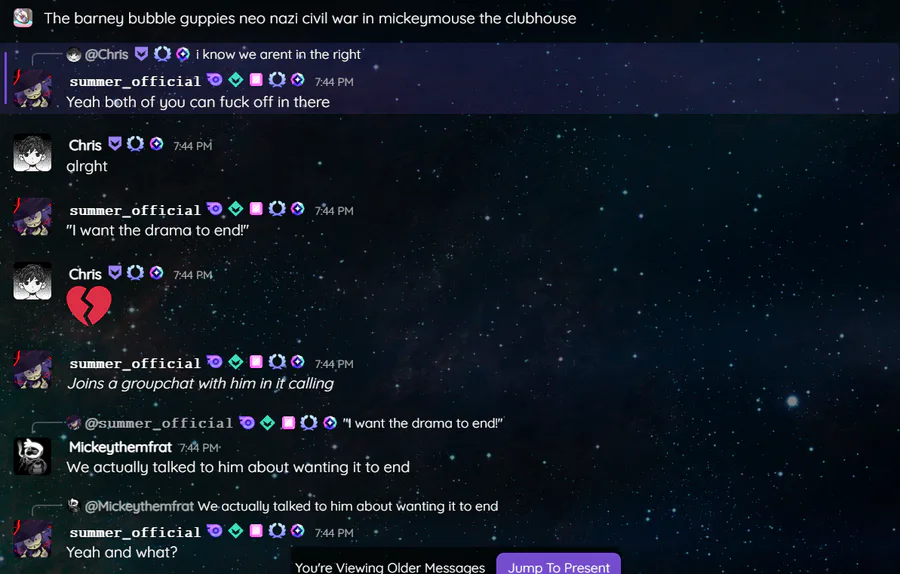
Task: Open Mickeythemfrat's skull profile avatar
Action: (x=32, y=456)
